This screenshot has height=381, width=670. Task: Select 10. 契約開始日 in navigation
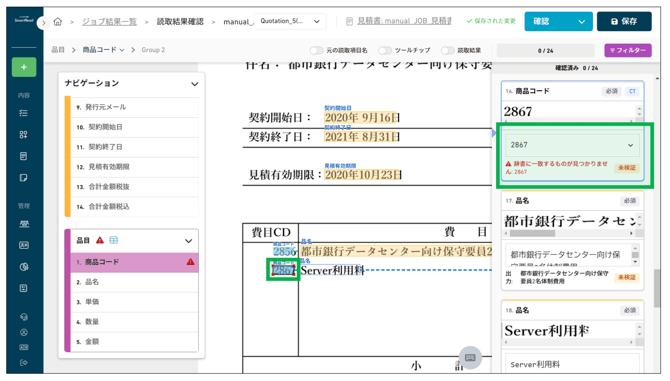coord(134,127)
